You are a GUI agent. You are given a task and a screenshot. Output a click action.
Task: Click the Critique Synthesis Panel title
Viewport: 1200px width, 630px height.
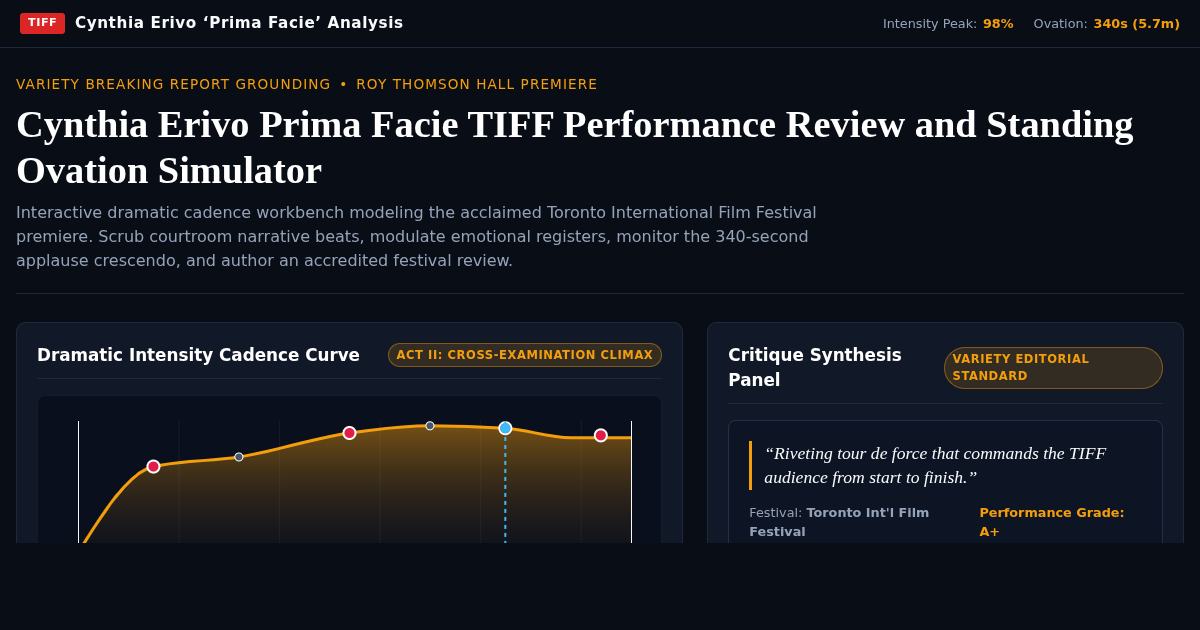[x=815, y=368]
